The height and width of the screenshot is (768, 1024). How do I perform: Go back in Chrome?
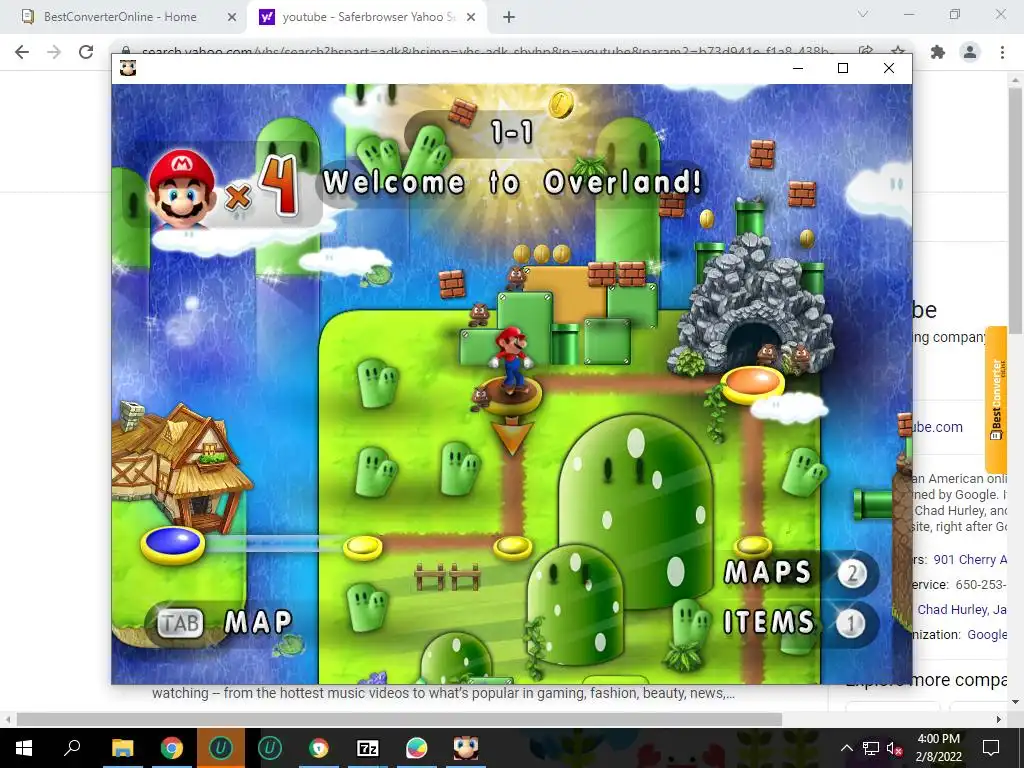pos(22,52)
